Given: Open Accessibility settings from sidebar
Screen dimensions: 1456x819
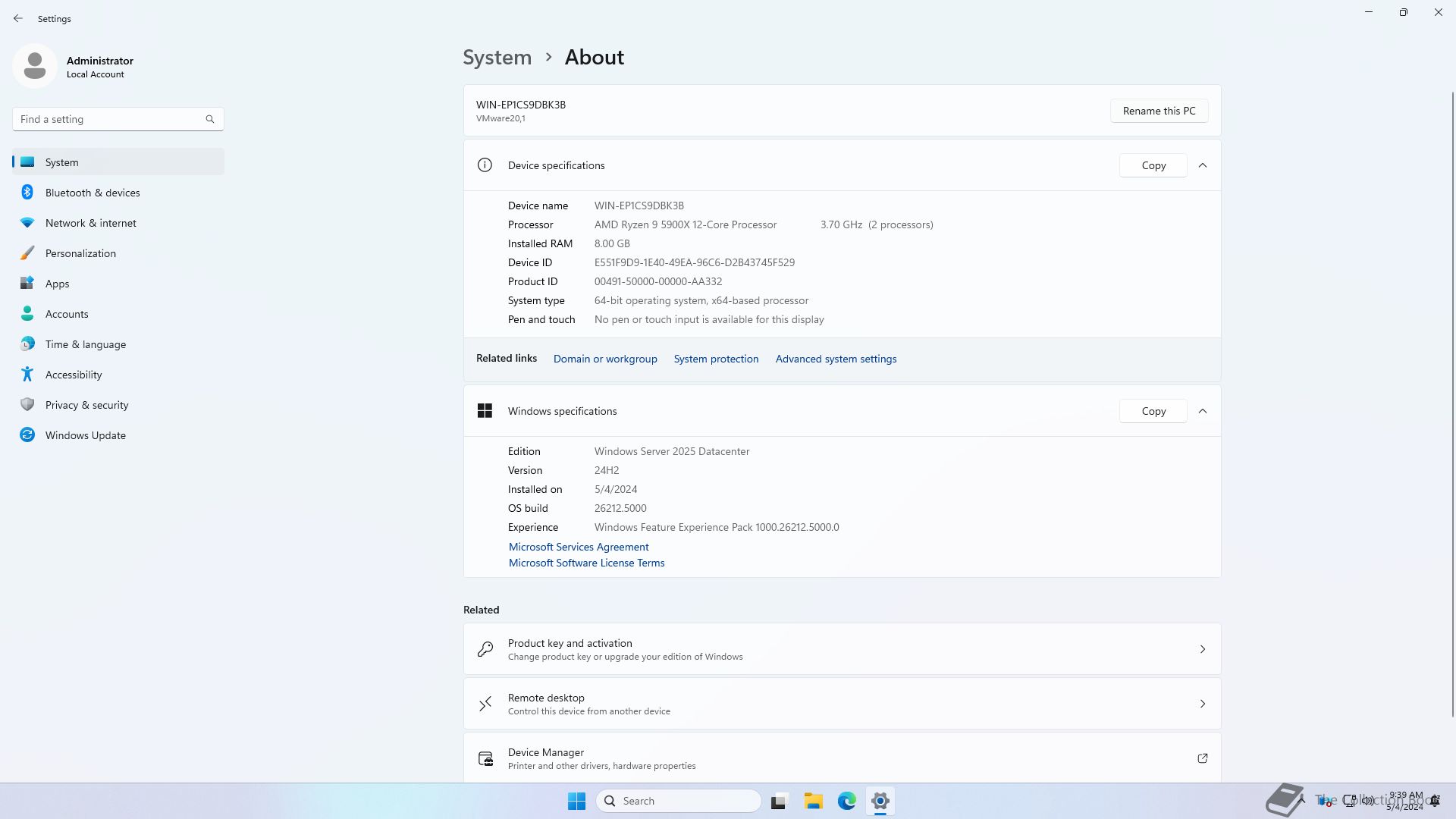Looking at the screenshot, I should 73,375.
